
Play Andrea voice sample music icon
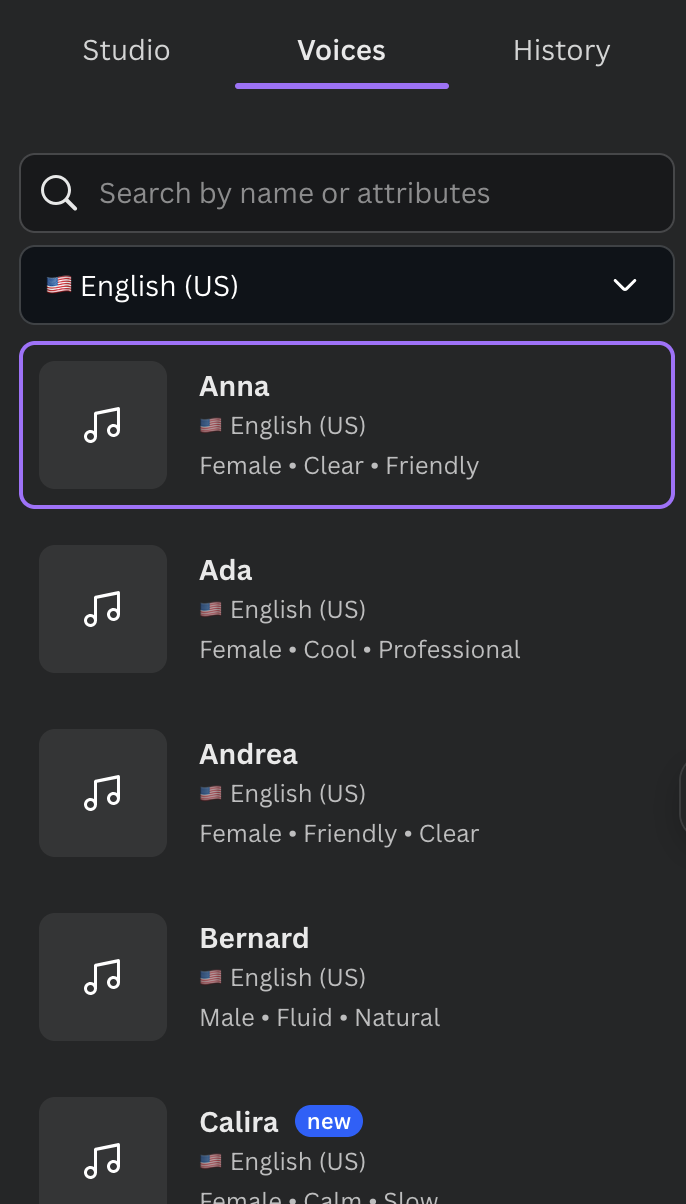[102, 793]
